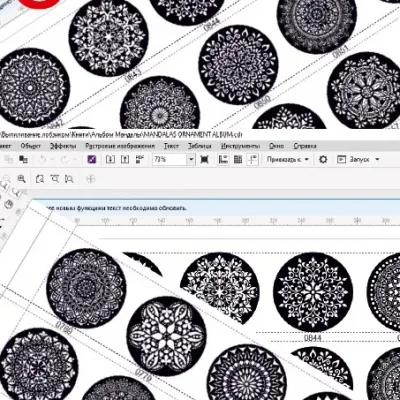Click the Zoom to Selected icon

(40, 179)
